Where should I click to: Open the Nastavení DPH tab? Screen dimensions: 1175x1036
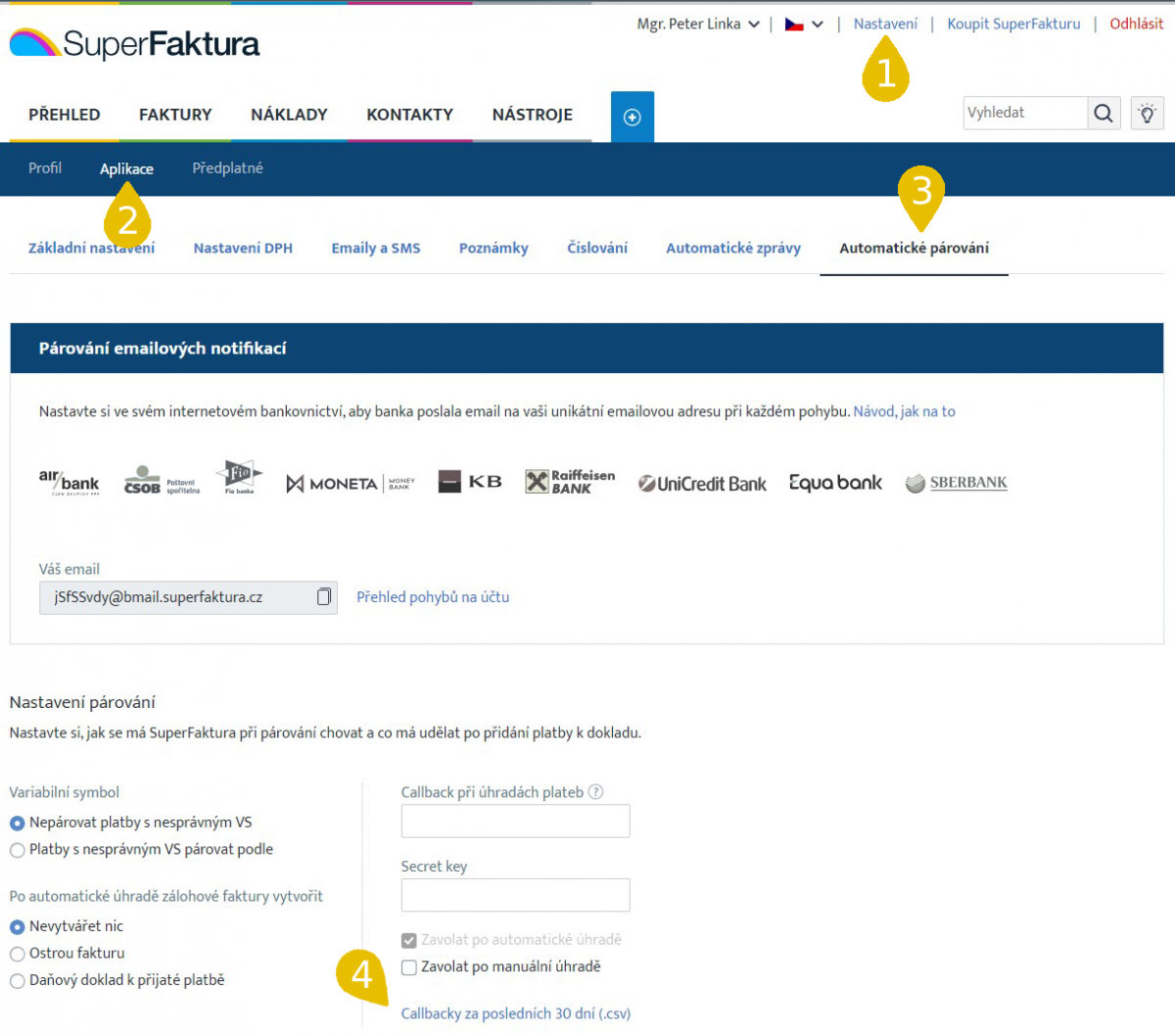(x=243, y=249)
